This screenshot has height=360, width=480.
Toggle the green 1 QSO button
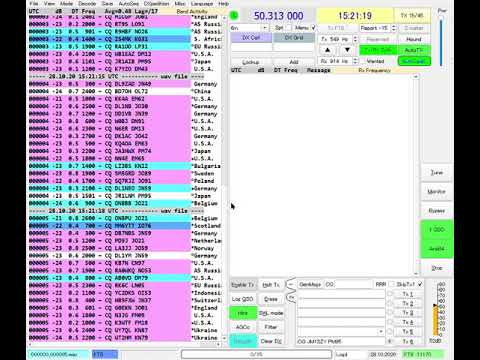(x=436, y=229)
